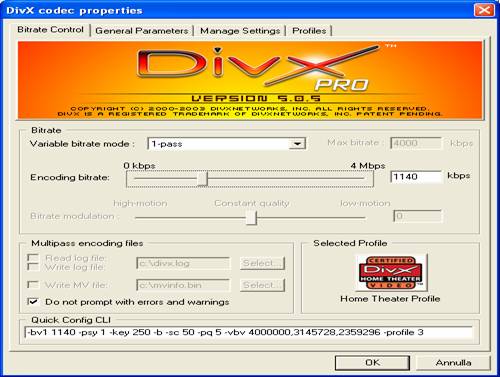The width and height of the screenshot is (500, 377).
Task: Click the DivX Certified Home Theater icon
Action: point(390,272)
